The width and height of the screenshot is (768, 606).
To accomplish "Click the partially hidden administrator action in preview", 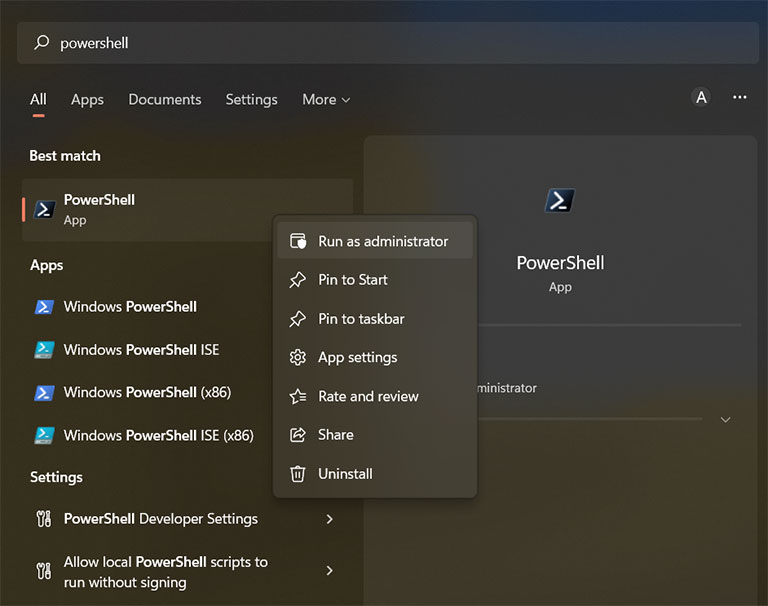I will tap(507, 388).
